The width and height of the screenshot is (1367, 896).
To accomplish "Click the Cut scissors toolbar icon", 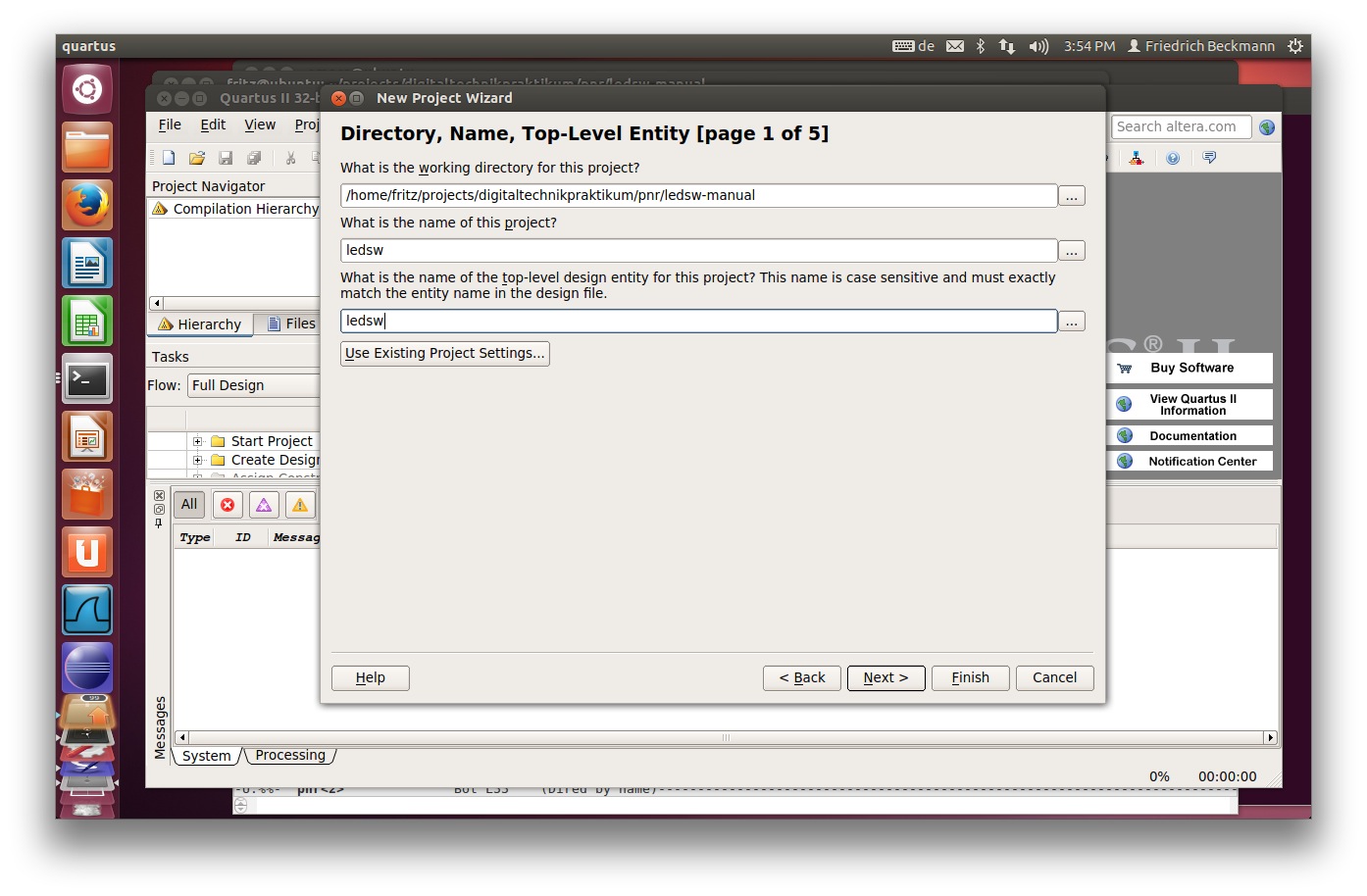I will [x=290, y=158].
